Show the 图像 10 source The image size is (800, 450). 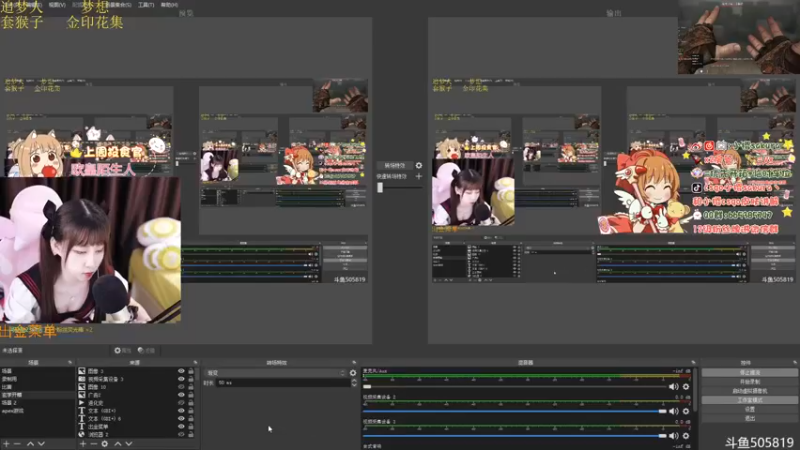point(181,387)
